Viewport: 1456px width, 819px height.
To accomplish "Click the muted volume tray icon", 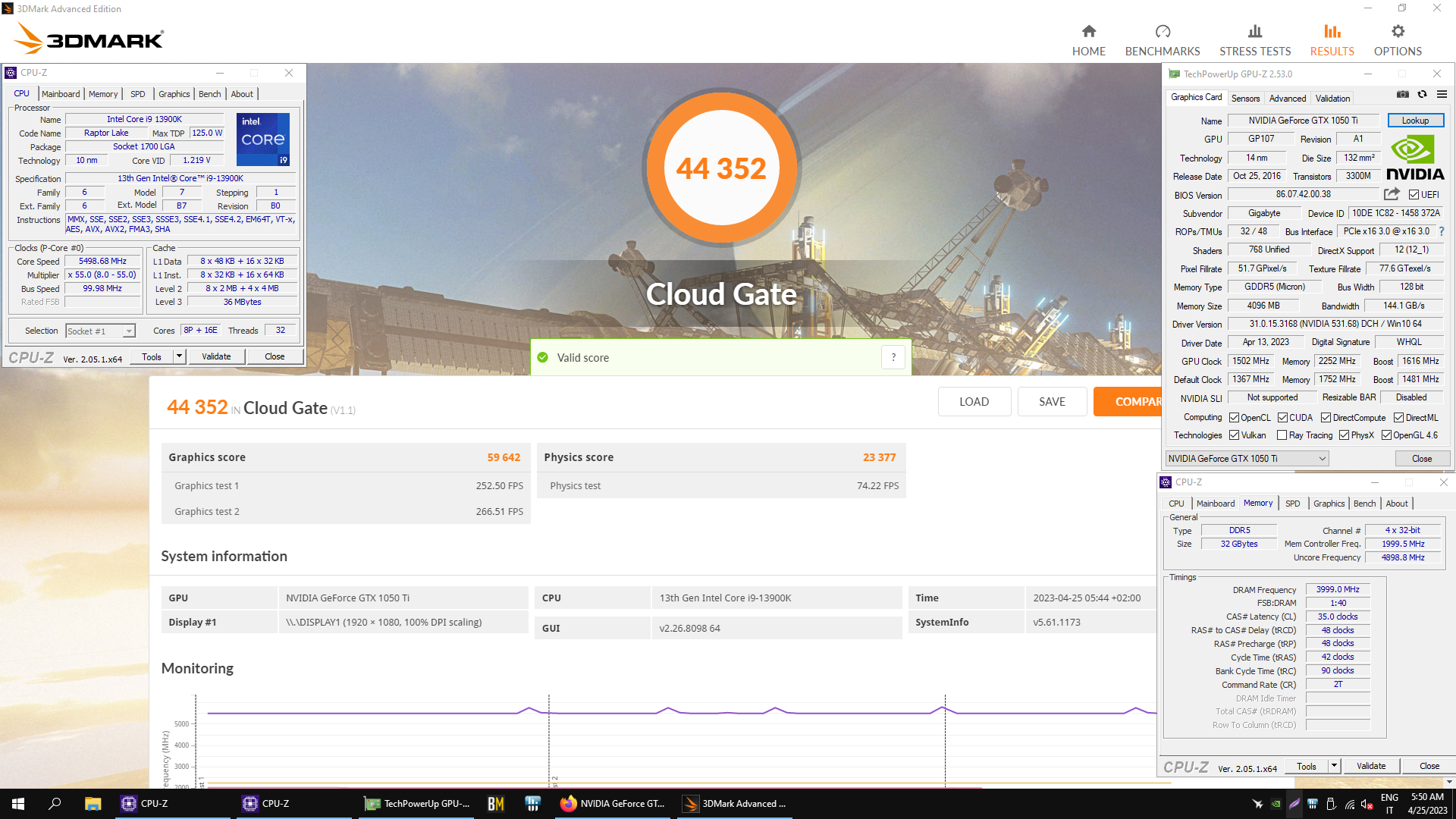I will 1367,804.
